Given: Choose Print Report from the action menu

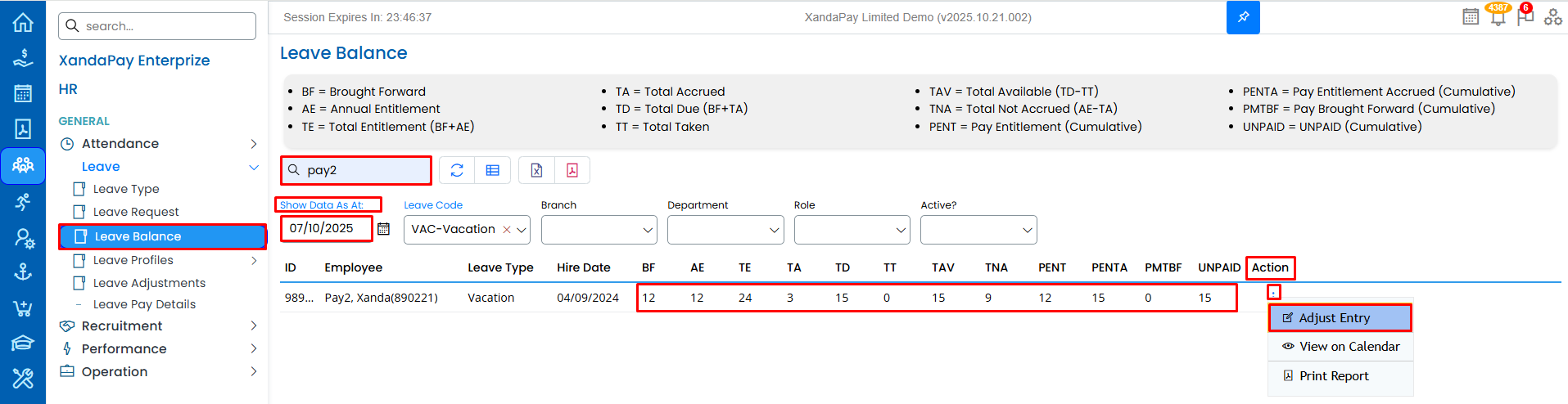Looking at the screenshot, I should (1340, 376).
